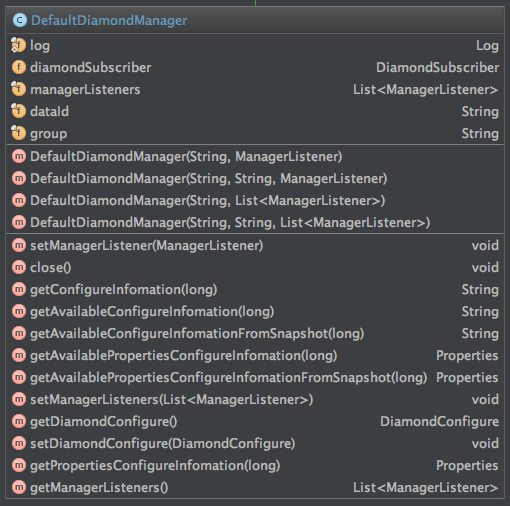The image size is (510, 506).
Task: Select constructor DefaultDiamondManager(String, String, List<ManagerListener>)
Action: point(255,222)
